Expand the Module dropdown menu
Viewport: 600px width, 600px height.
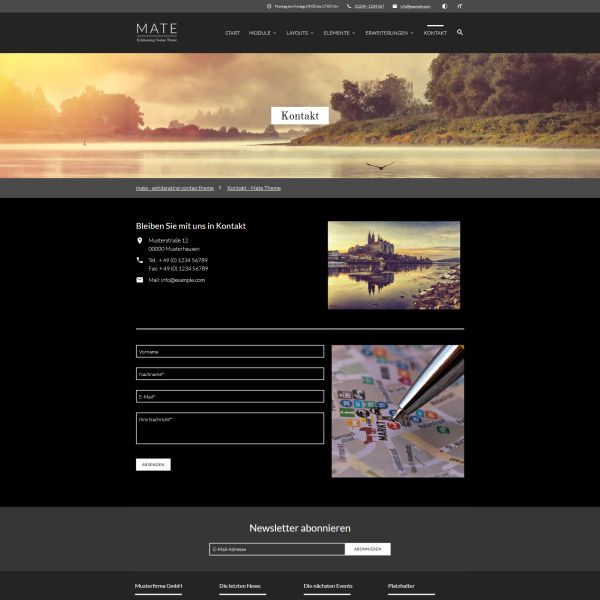coord(261,33)
